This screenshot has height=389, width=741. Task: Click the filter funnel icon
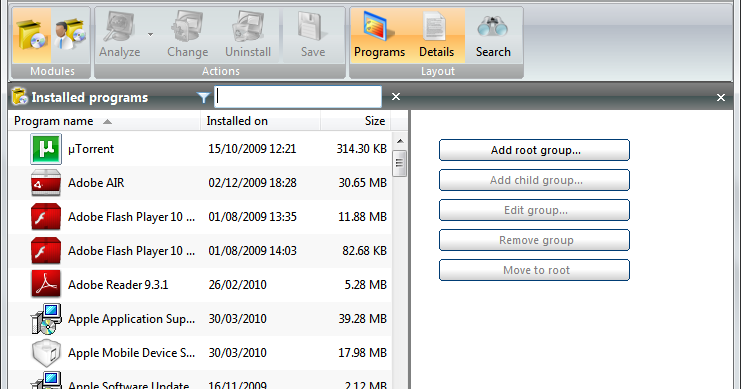(x=203, y=97)
